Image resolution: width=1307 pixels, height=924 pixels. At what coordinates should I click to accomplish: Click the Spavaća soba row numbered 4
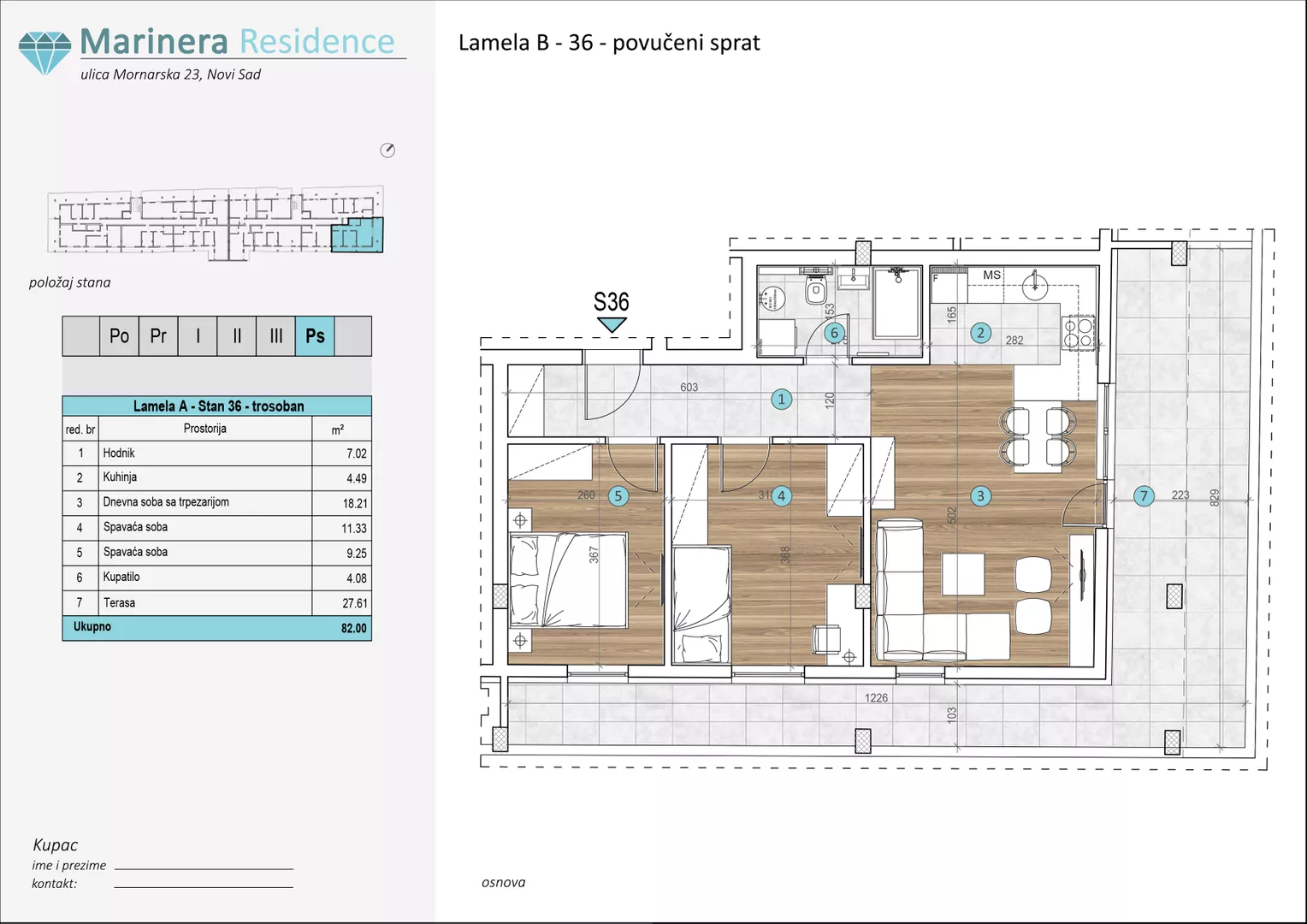pos(217,528)
